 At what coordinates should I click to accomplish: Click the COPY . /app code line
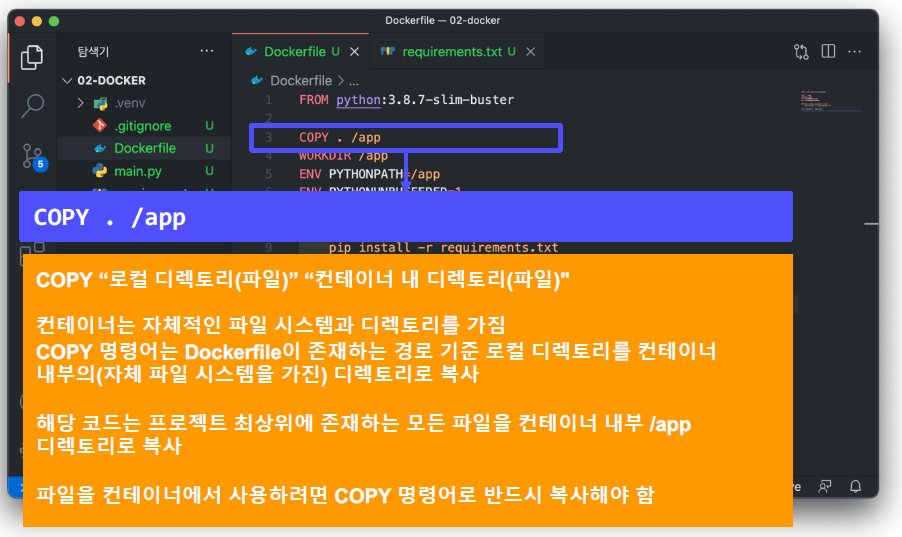pyautogui.click(x=339, y=138)
